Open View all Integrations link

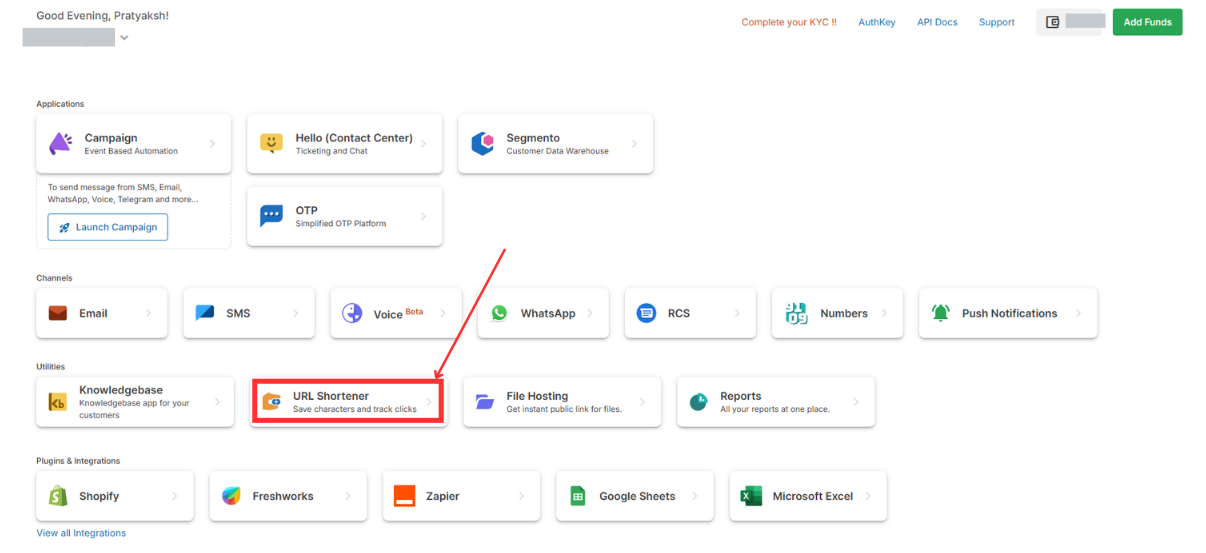[x=81, y=533]
